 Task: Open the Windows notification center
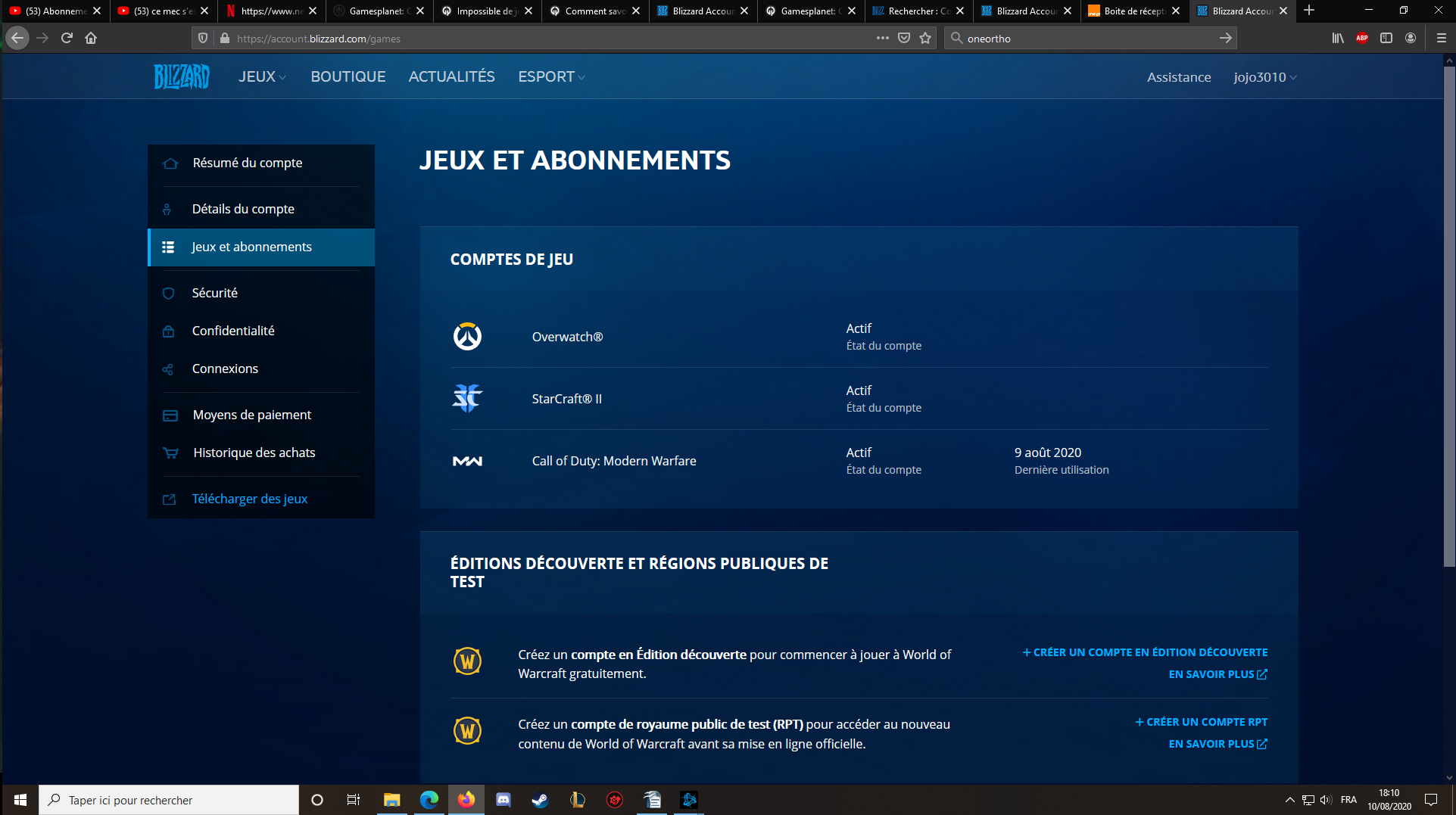(x=1431, y=800)
